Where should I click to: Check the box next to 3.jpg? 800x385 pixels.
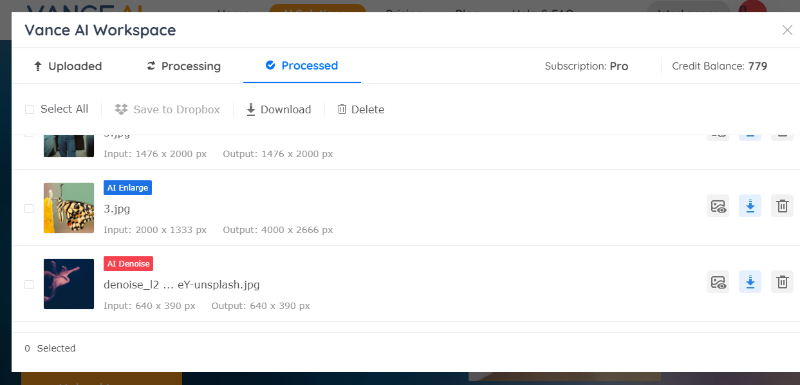[29, 209]
